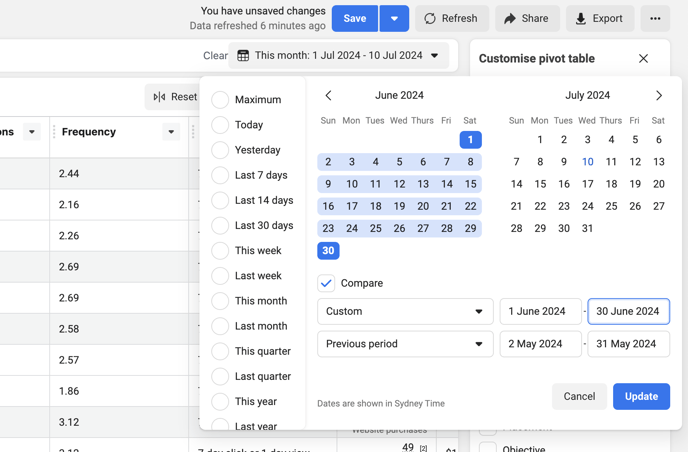Click the 31 May 2024 comparison end field
Viewport: 688px width, 452px height.
point(628,344)
